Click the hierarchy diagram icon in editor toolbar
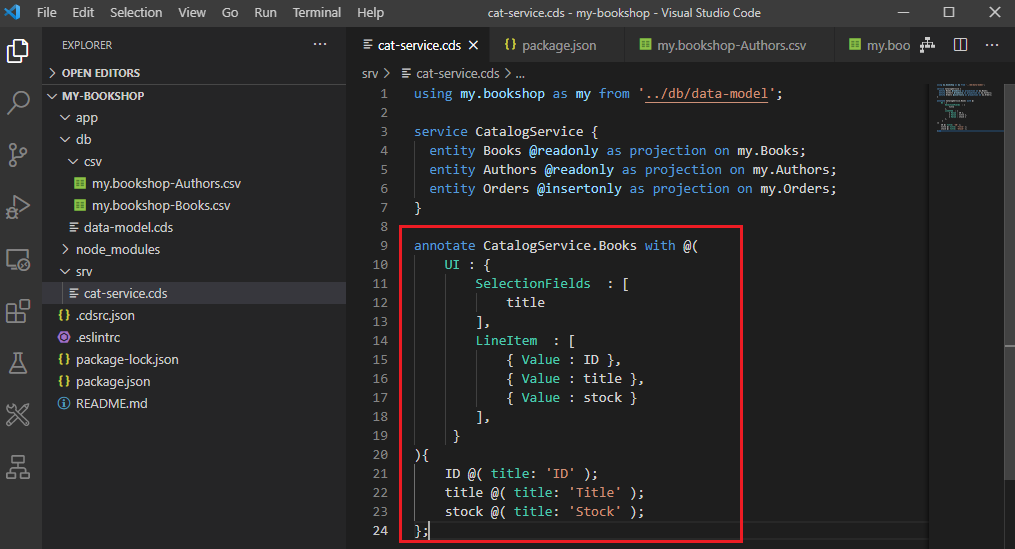The height and width of the screenshot is (549, 1015). point(927,45)
